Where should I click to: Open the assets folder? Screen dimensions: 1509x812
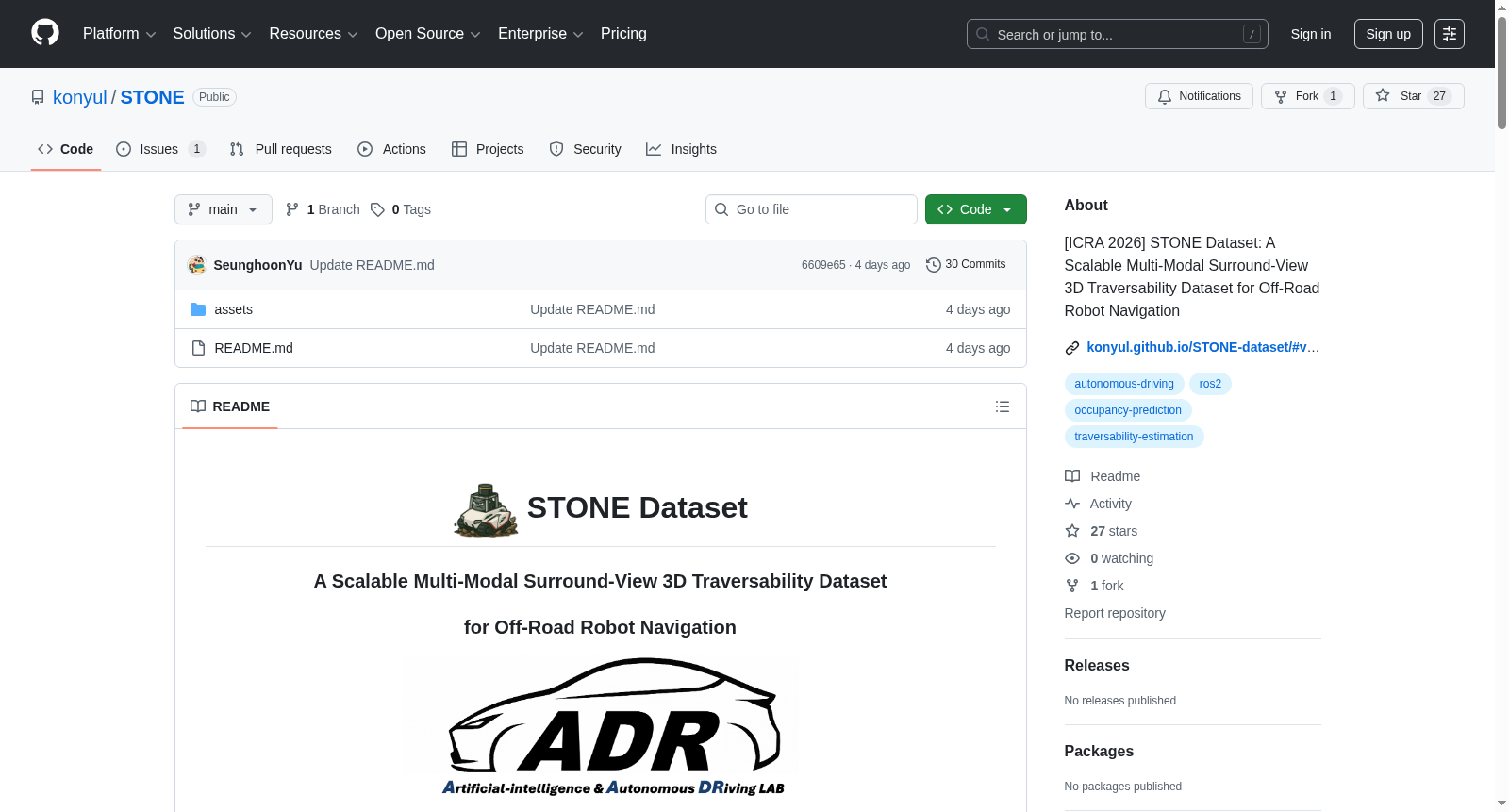click(x=233, y=309)
